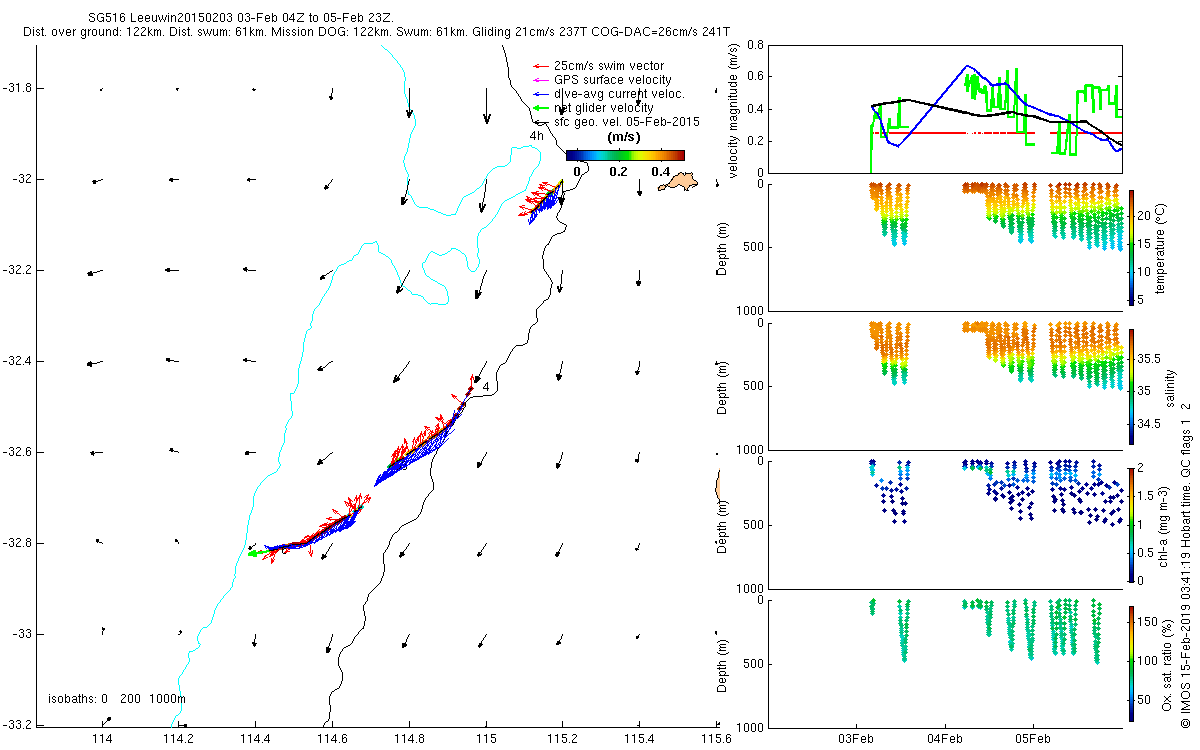This screenshot has height=750, width=1200.
Task: Click the large black arrow near -31.8 latitude
Action: coord(487,105)
